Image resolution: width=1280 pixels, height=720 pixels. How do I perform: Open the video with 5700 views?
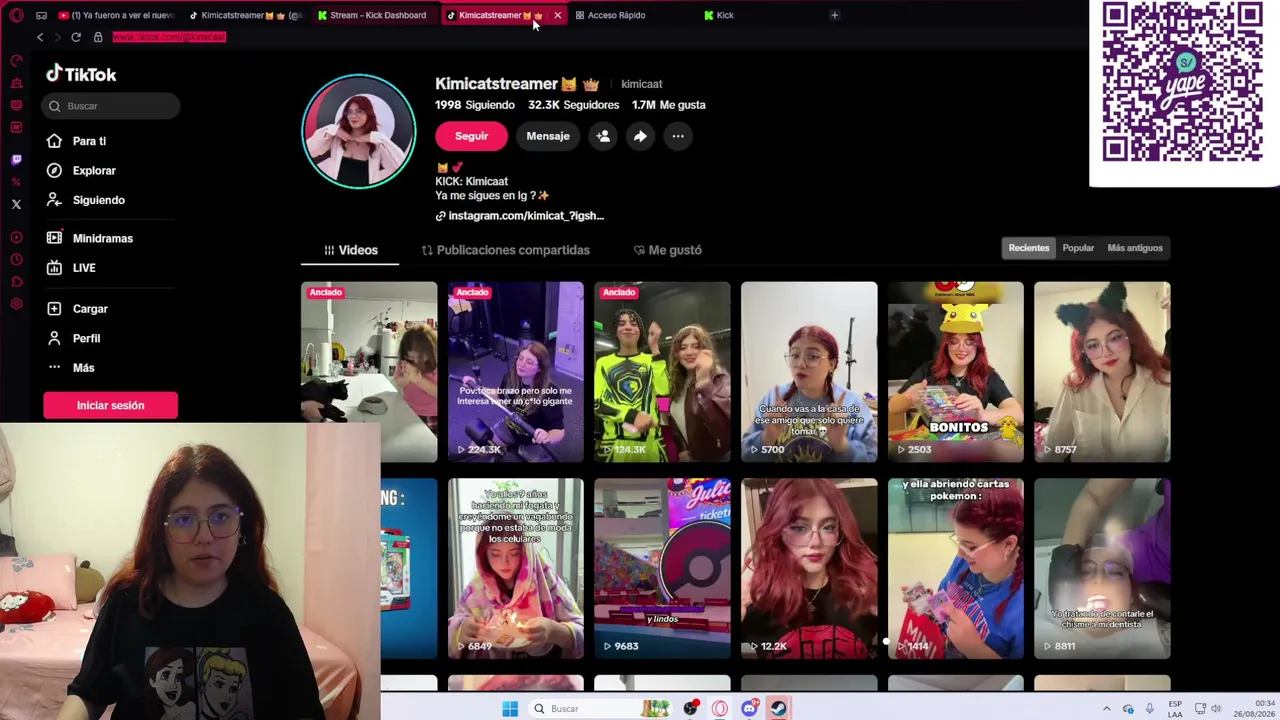[809, 372]
